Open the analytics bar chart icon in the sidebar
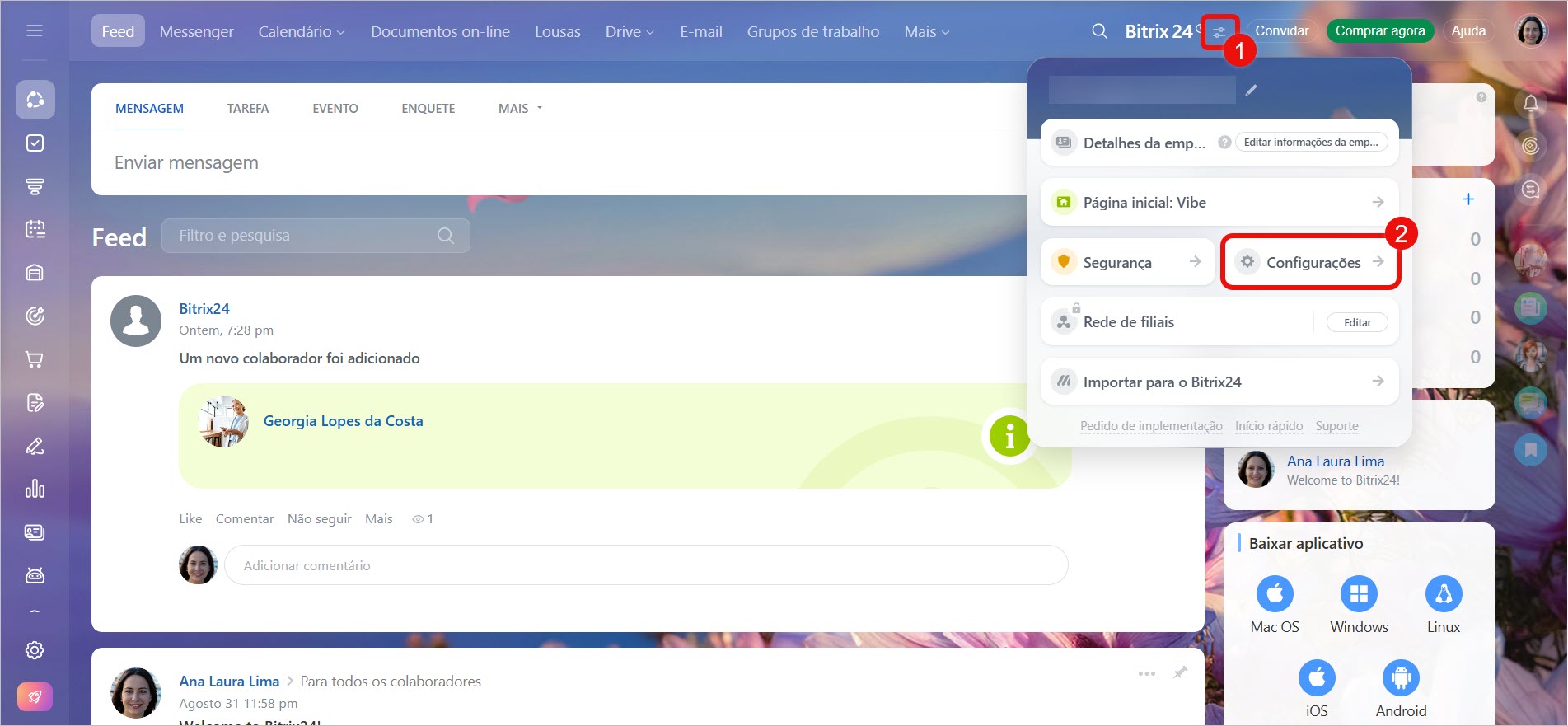The height and width of the screenshot is (726, 1568). pyautogui.click(x=35, y=489)
